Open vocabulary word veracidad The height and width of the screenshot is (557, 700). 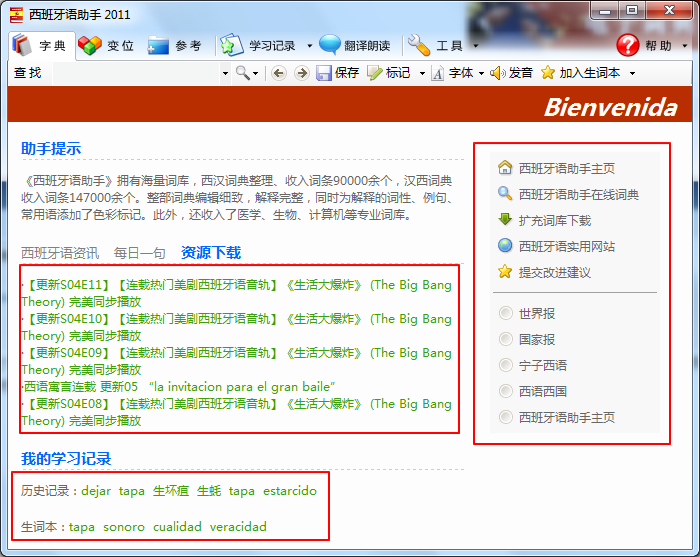point(238,527)
